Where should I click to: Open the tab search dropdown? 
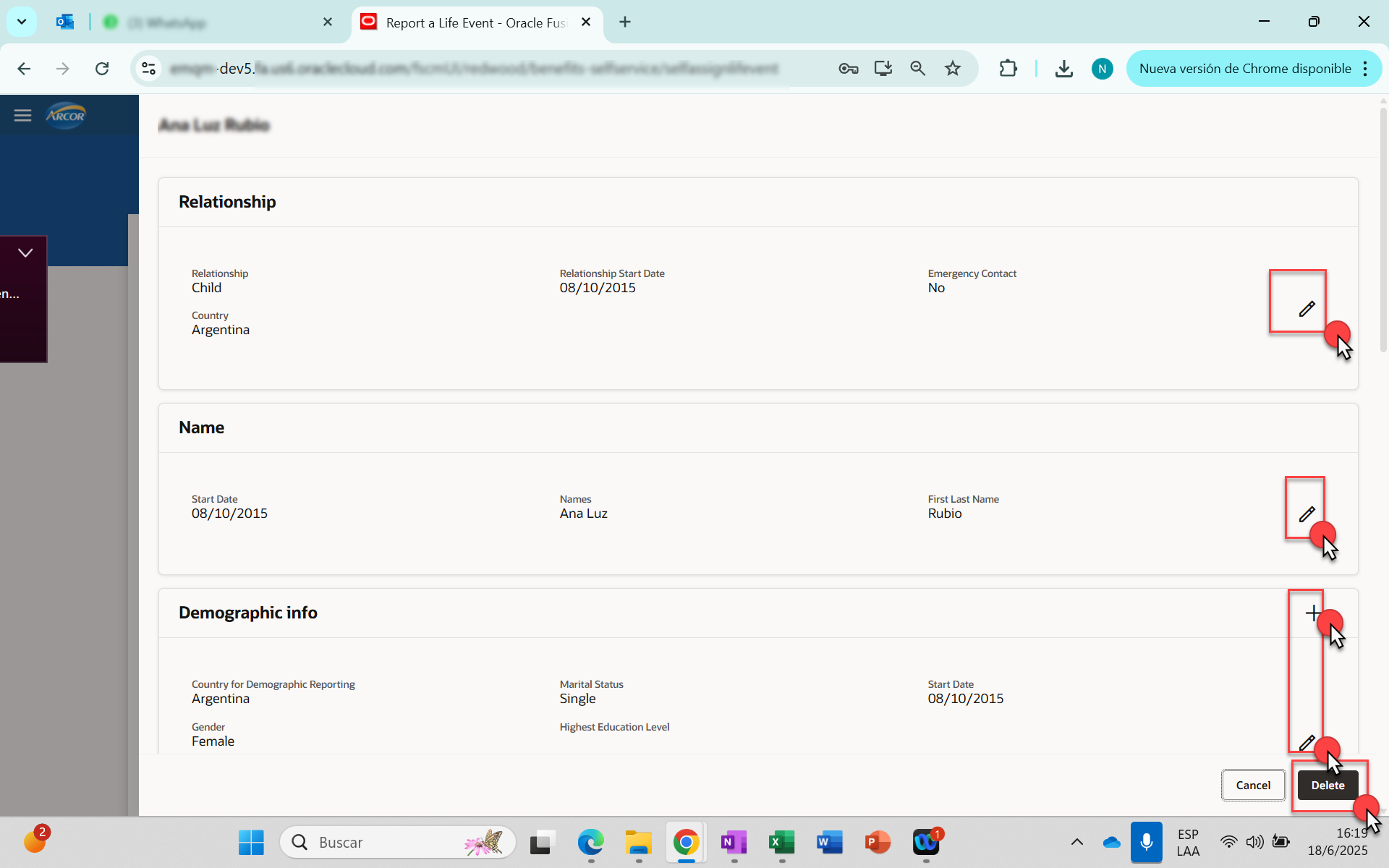pos(22,22)
